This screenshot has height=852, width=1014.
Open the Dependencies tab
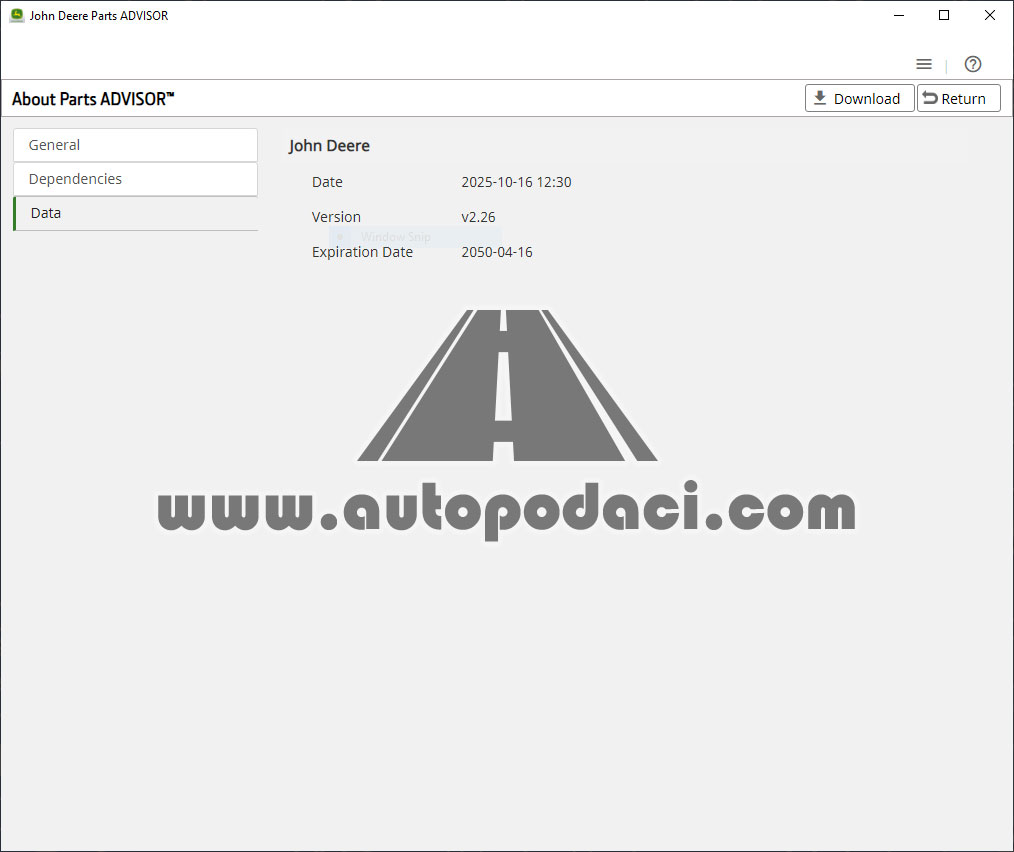coord(135,179)
